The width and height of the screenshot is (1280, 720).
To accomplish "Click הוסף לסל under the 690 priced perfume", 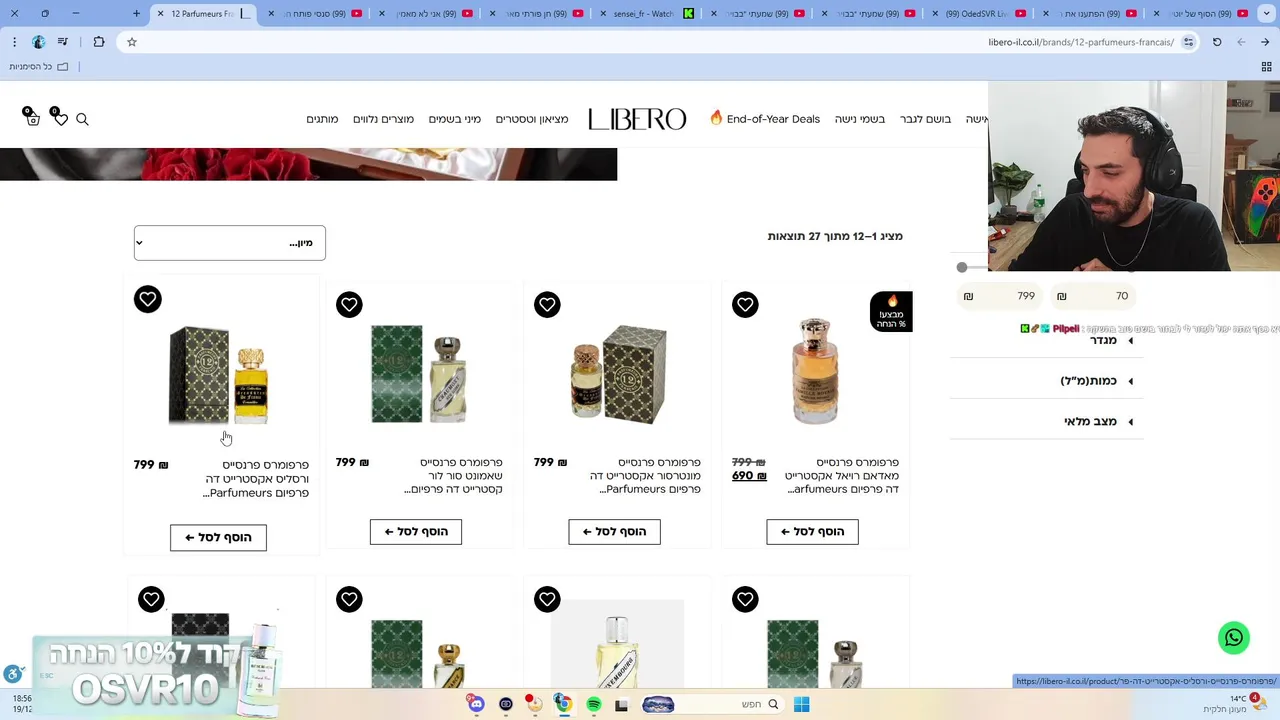I will [x=812, y=532].
